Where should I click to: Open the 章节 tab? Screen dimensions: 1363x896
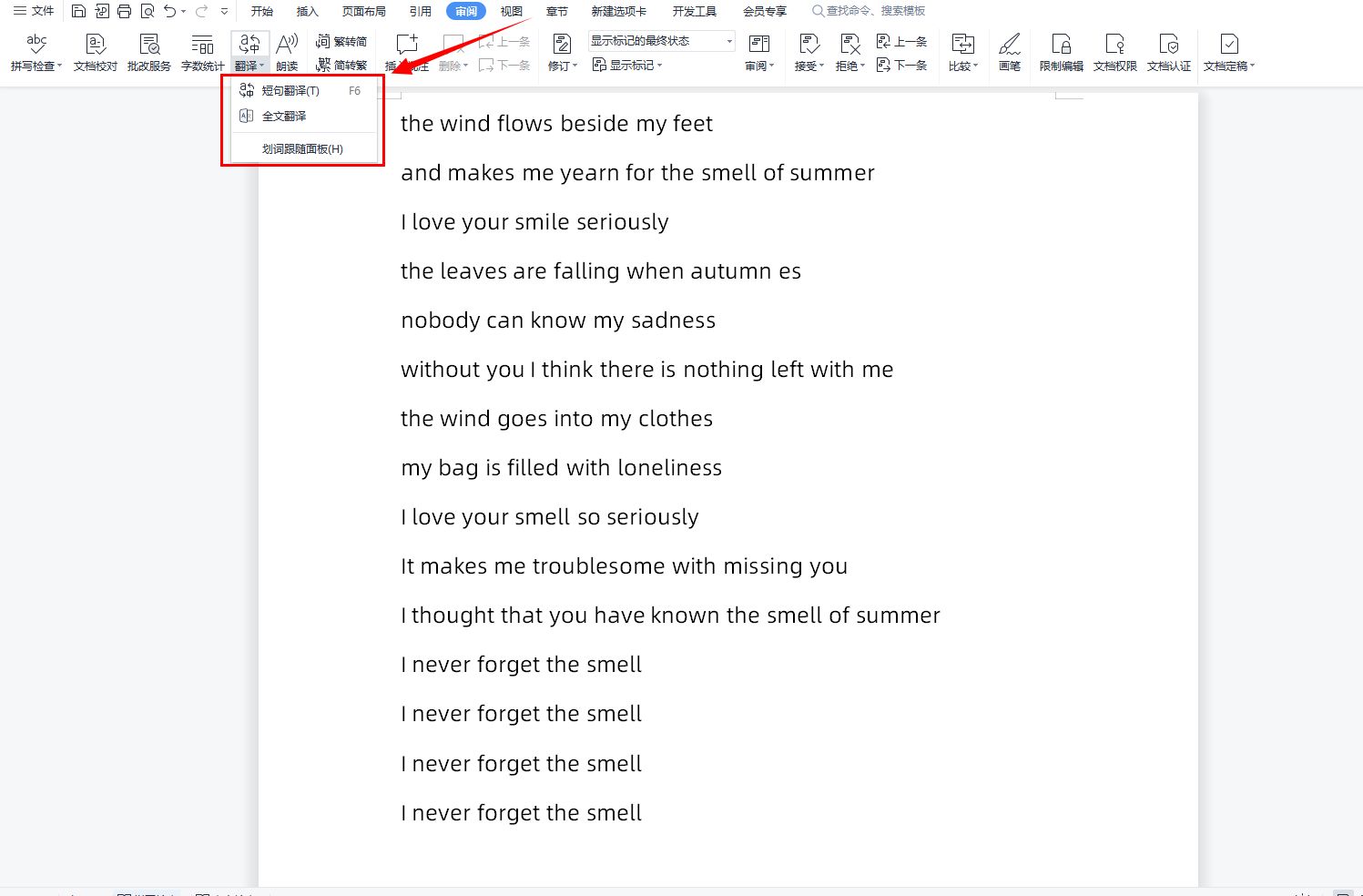pos(557,11)
